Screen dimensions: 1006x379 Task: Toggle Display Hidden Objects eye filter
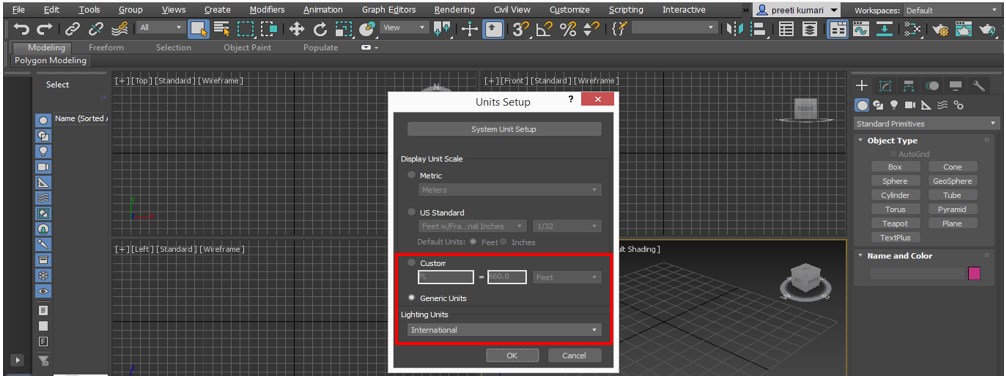pos(43,291)
